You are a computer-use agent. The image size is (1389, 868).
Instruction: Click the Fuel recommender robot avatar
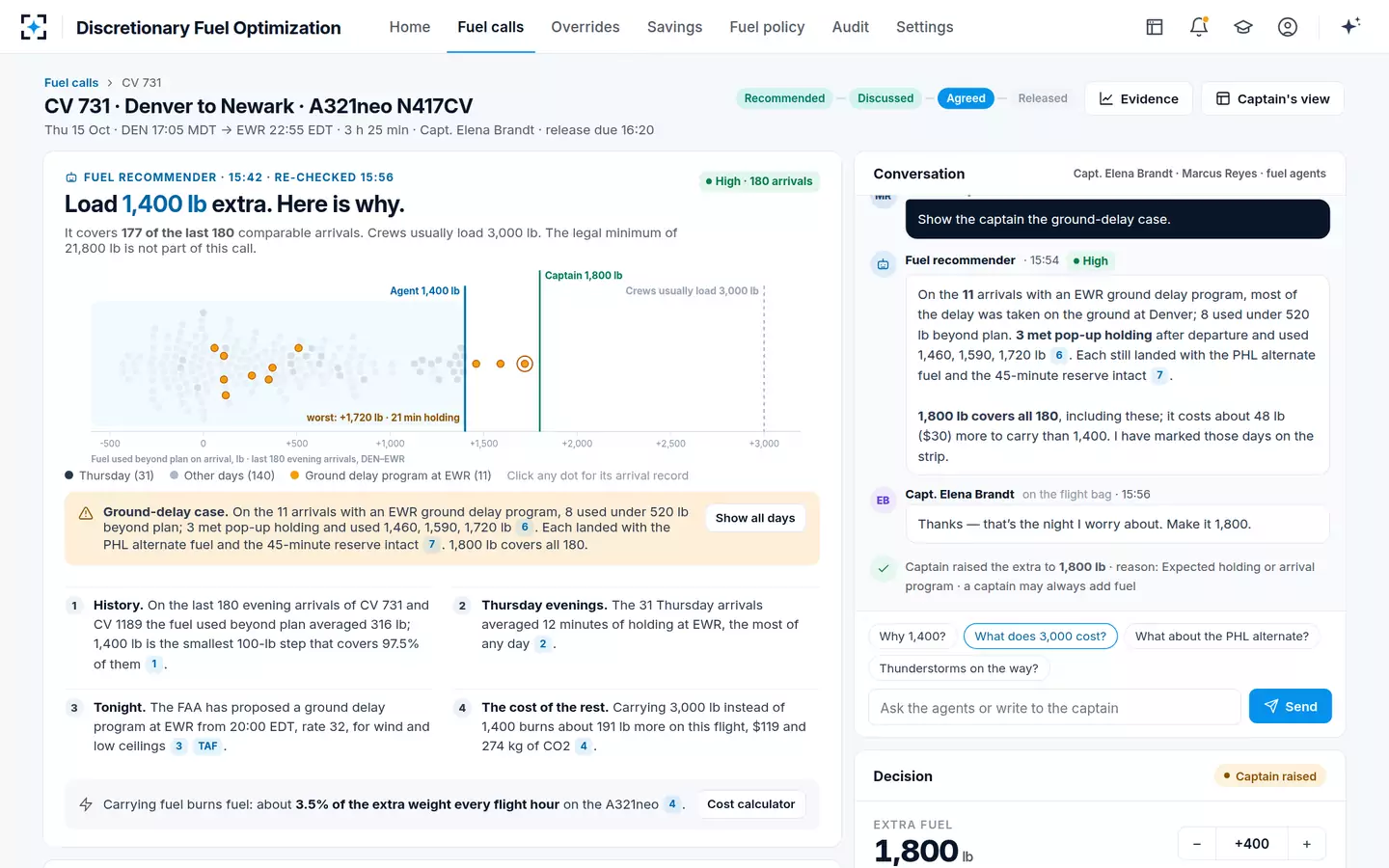[883, 264]
